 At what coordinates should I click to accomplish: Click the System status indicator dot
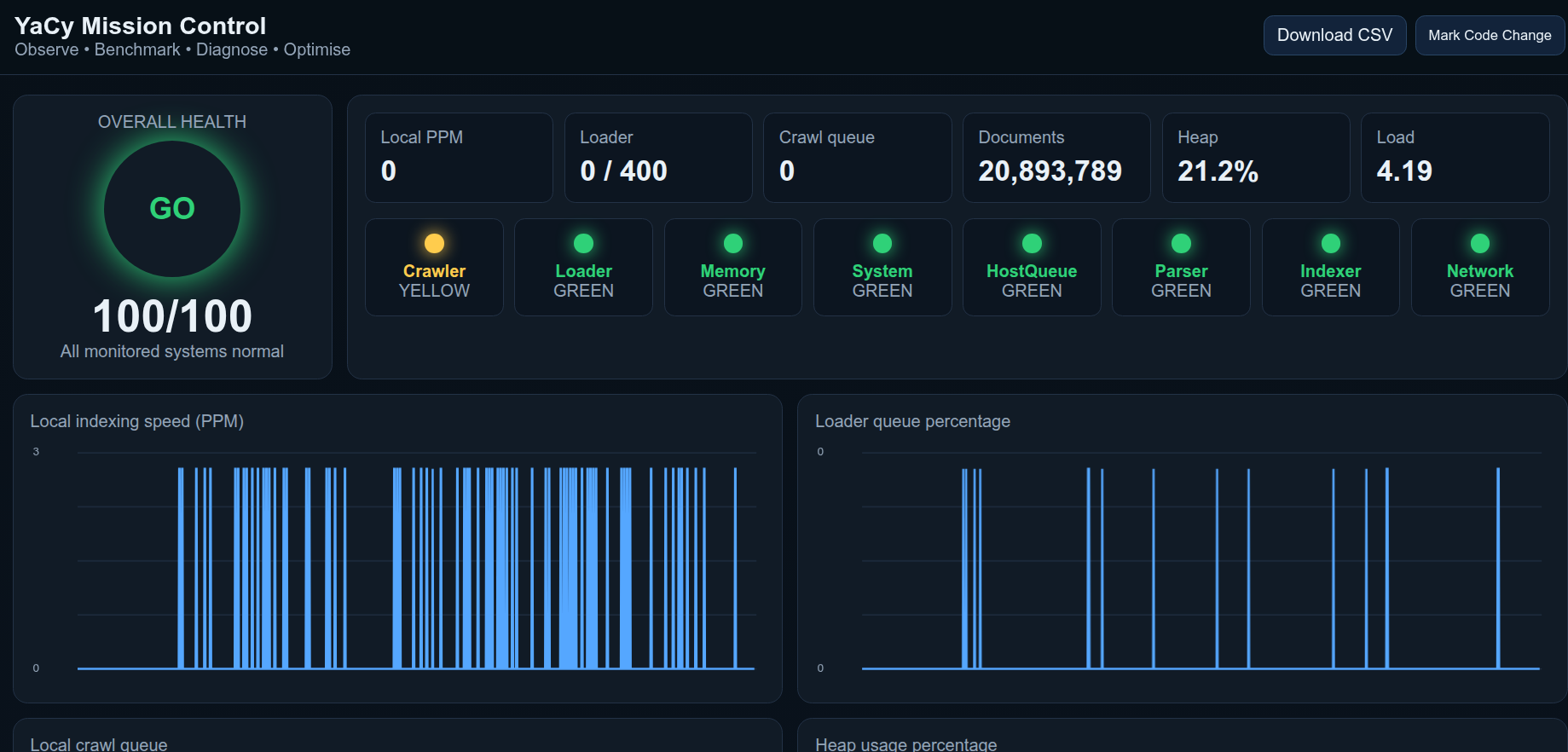[x=882, y=244]
